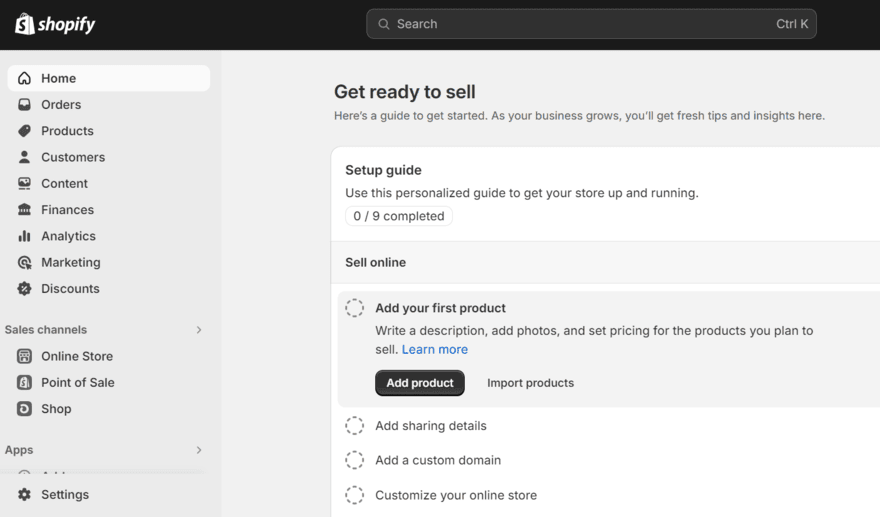Click the Point of Sale icon
880x517 pixels.
pyautogui.click(x=24, y=382)
